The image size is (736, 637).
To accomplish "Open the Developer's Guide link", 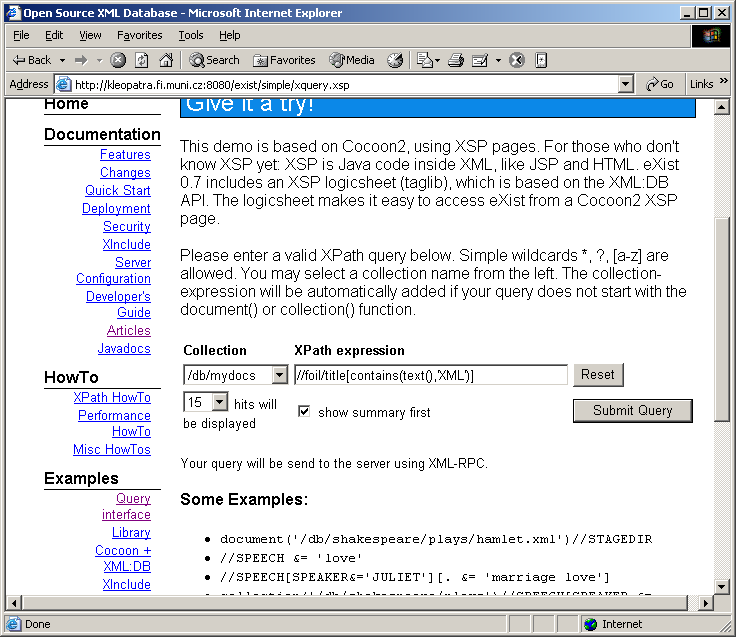I will pos(118,305).
